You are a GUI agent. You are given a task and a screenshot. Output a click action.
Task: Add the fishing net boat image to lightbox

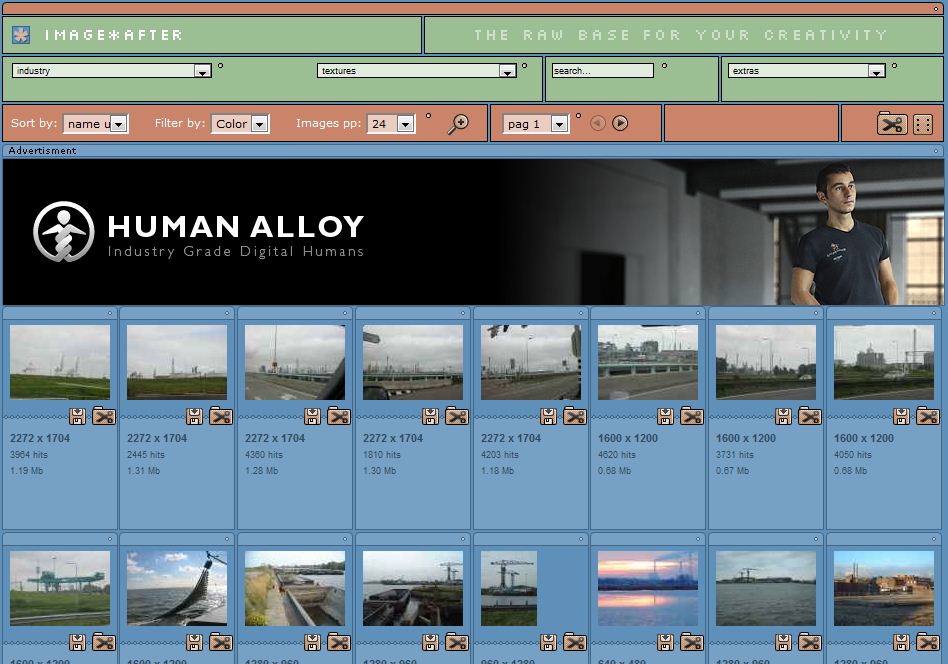pos(221,642)
